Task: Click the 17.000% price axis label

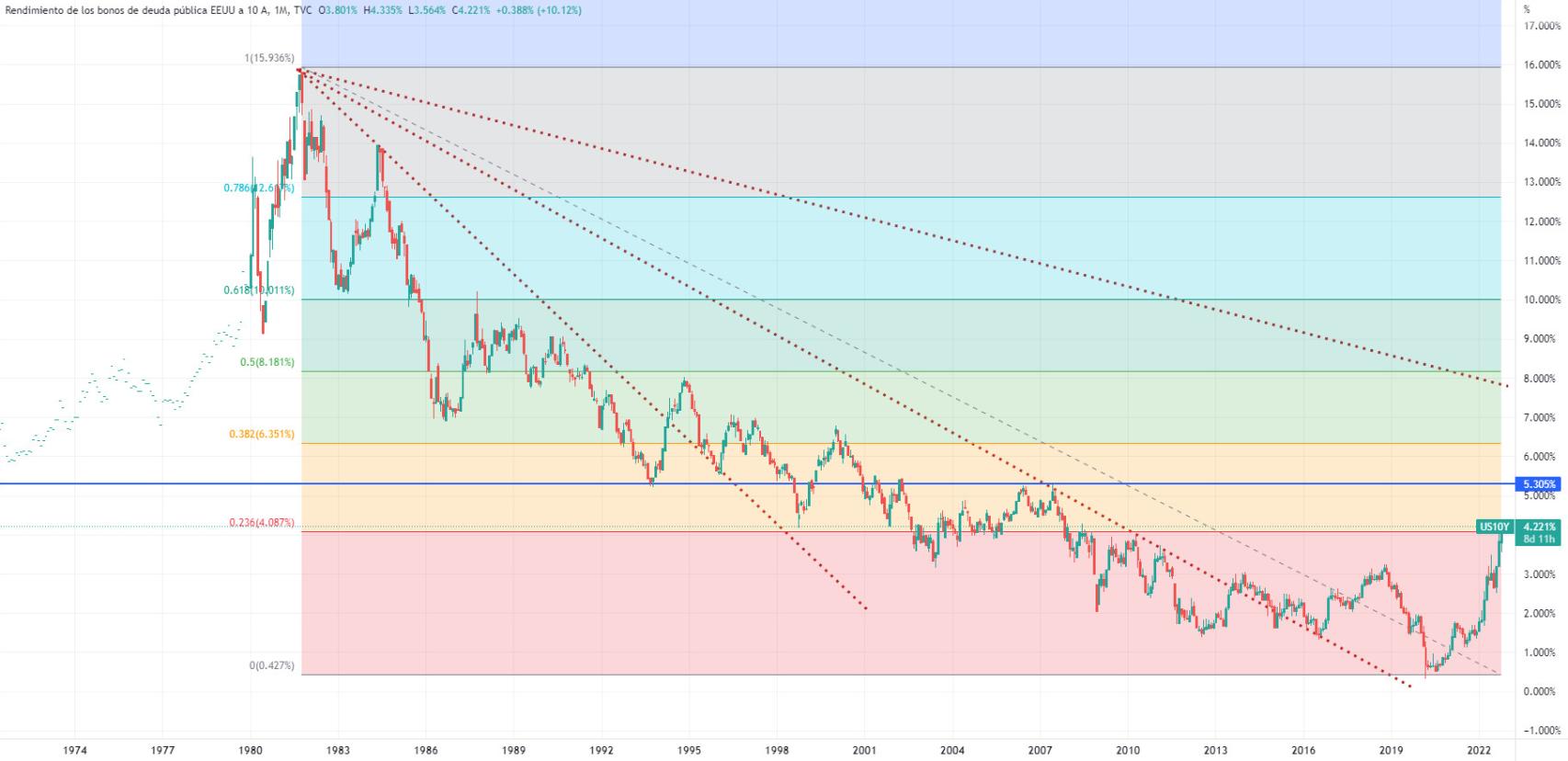Action: pos(1541,26)
